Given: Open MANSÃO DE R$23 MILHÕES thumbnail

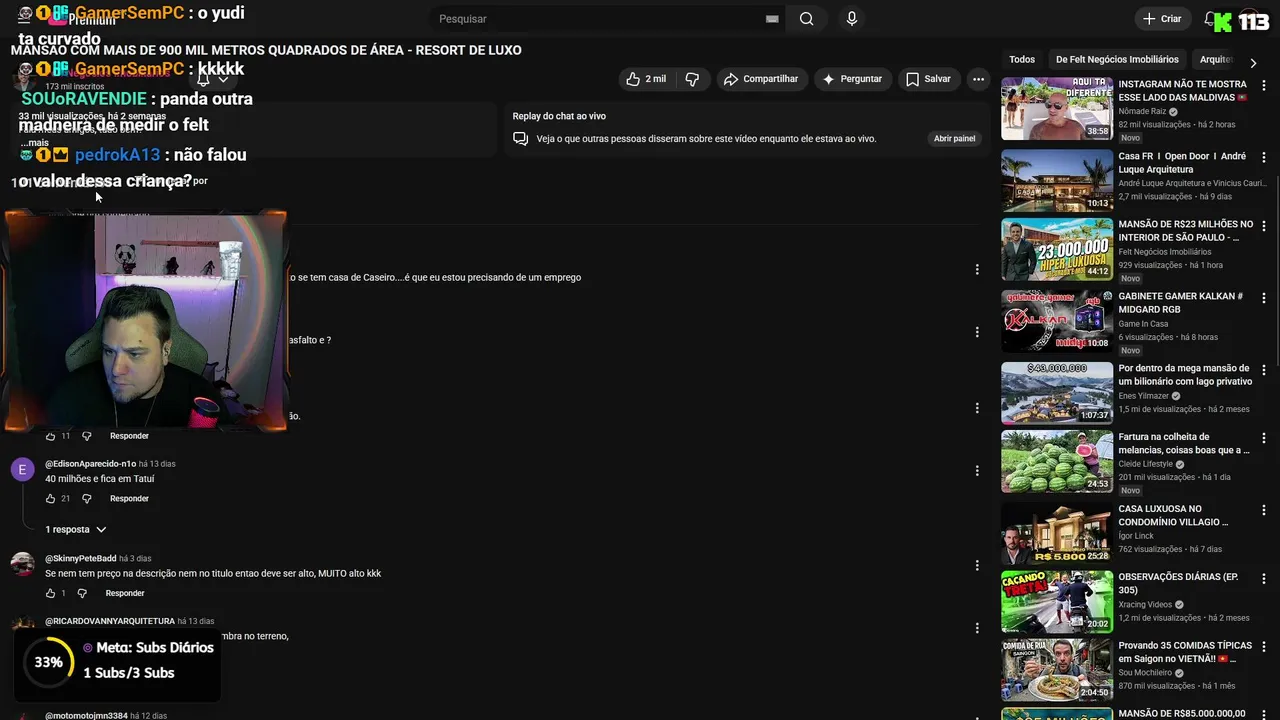Looking at the screenshot, I should click(1057, 249).
